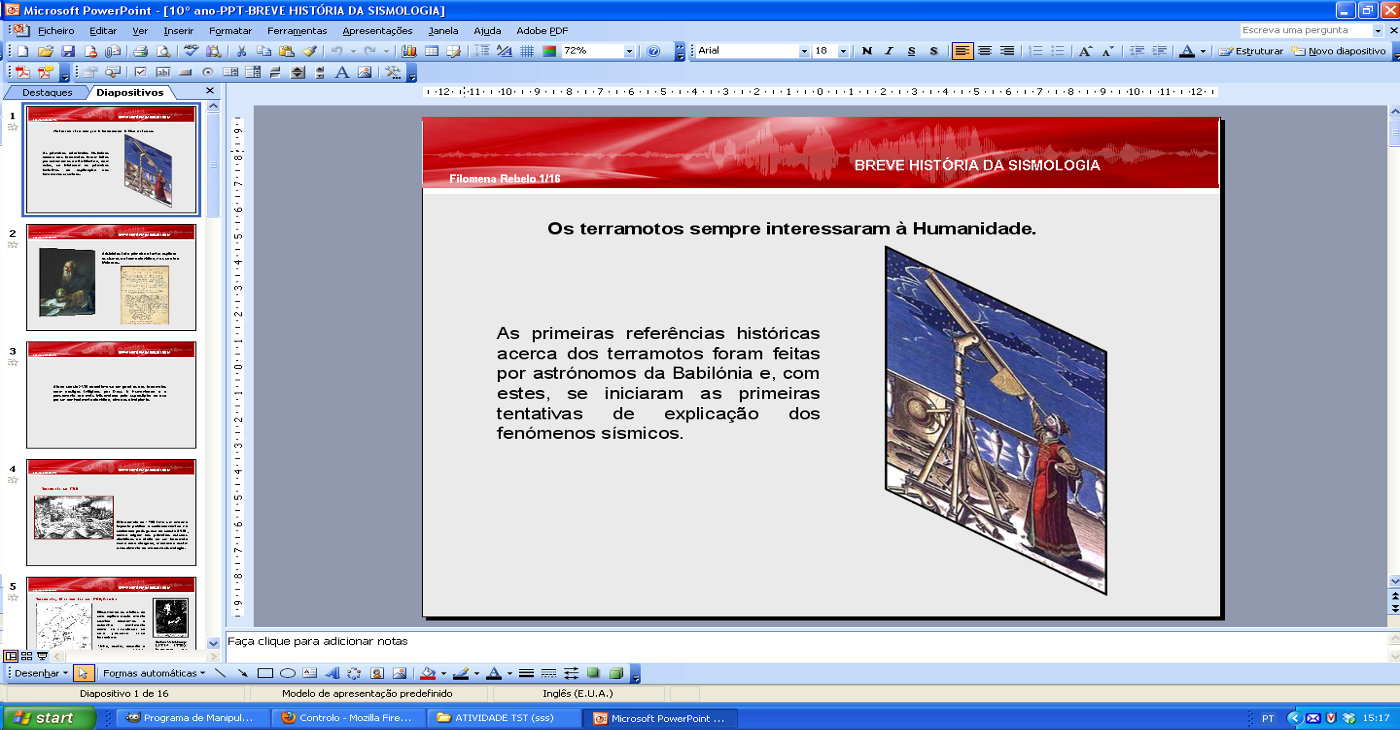
Task: Increase the font size
Action: [1086, 51]
